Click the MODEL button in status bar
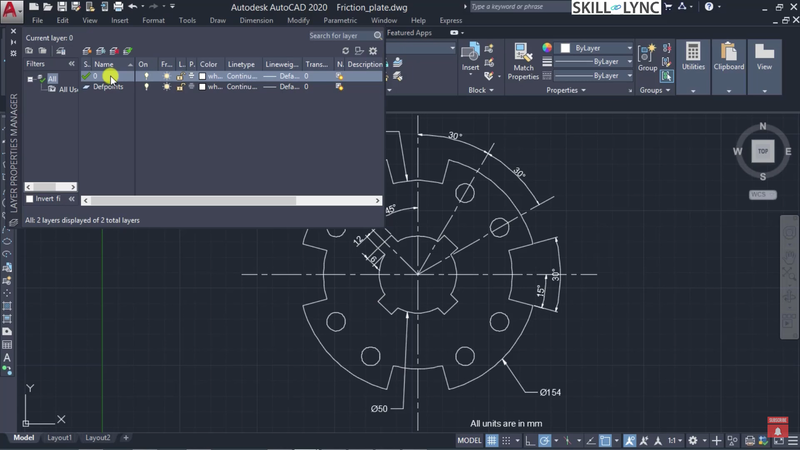 point(470,440)
